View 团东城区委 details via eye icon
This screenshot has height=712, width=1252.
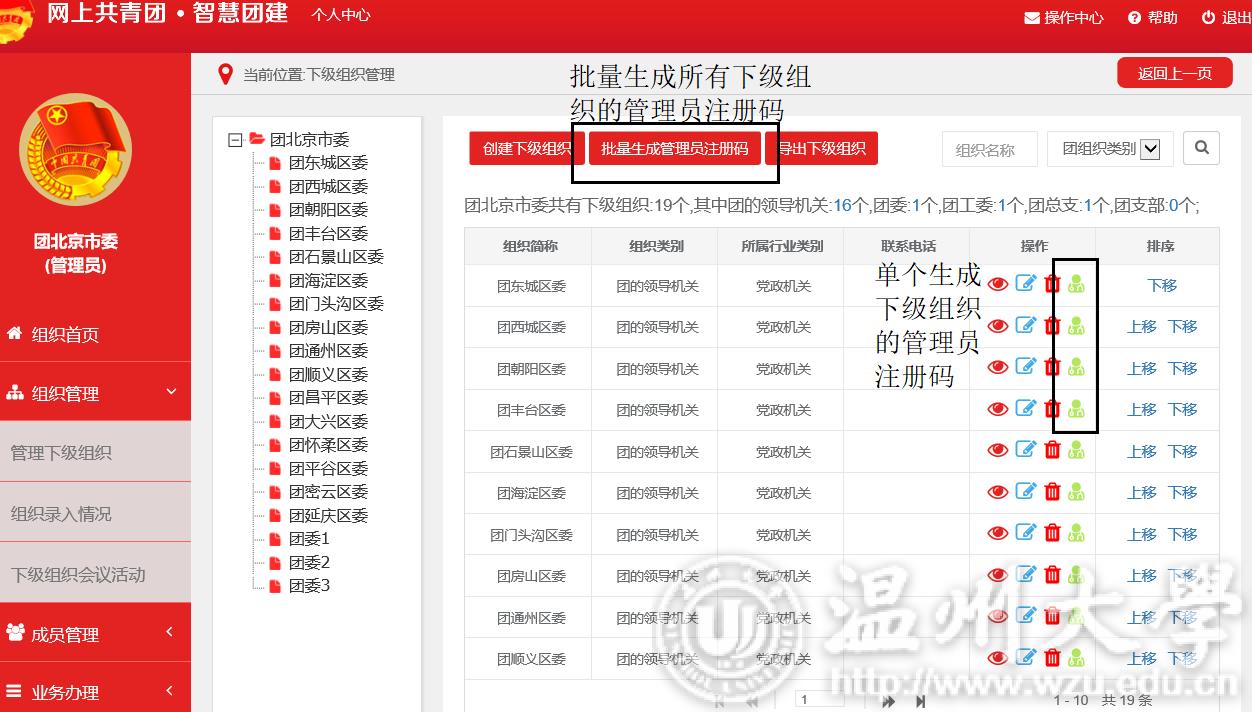[x=997, y=285]
